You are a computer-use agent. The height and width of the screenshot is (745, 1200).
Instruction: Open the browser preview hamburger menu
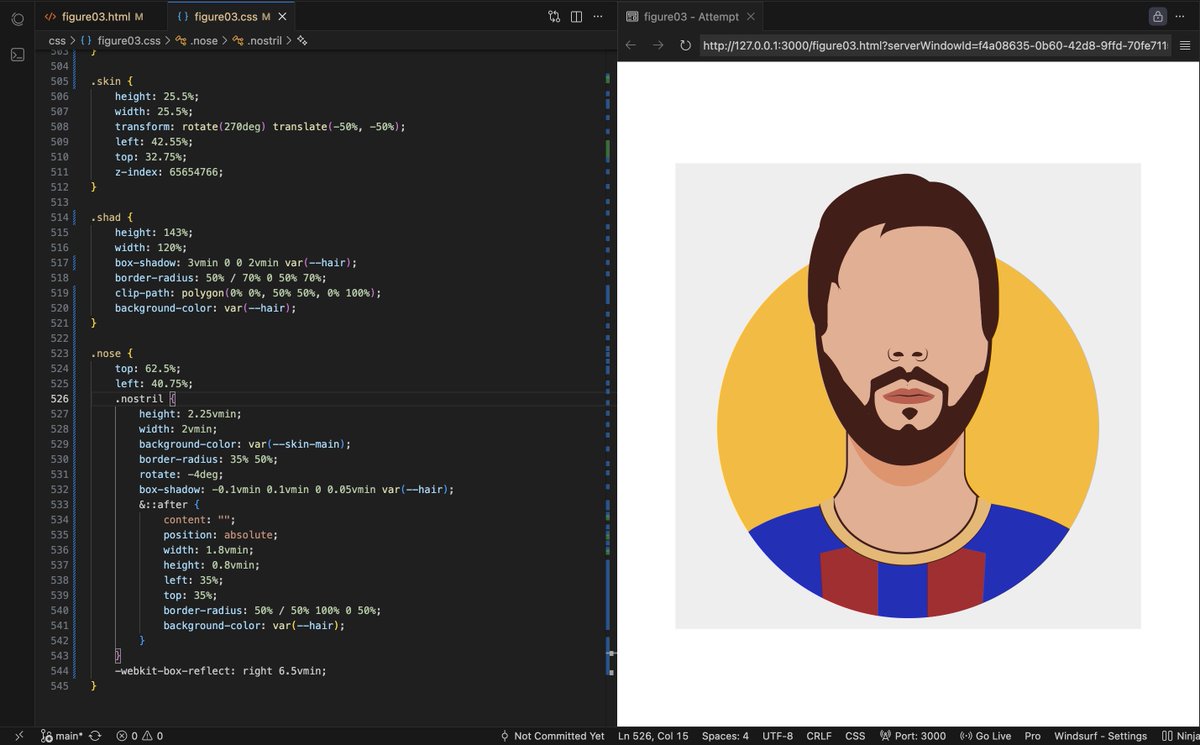pyautogui.click(x=1184, y=45)
